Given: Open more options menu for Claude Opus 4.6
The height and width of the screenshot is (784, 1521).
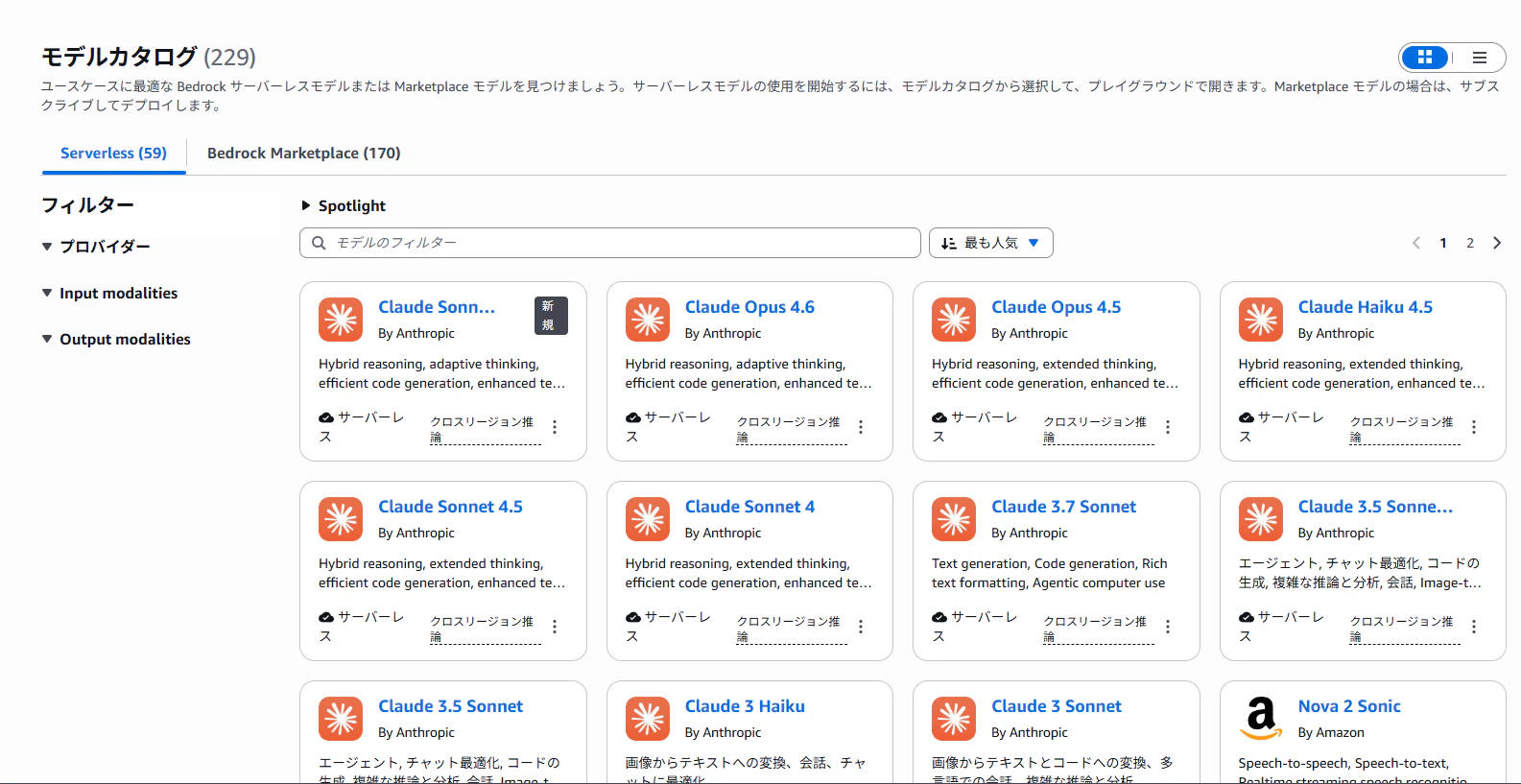Looking at the screenshot, I should click(861, 427).
